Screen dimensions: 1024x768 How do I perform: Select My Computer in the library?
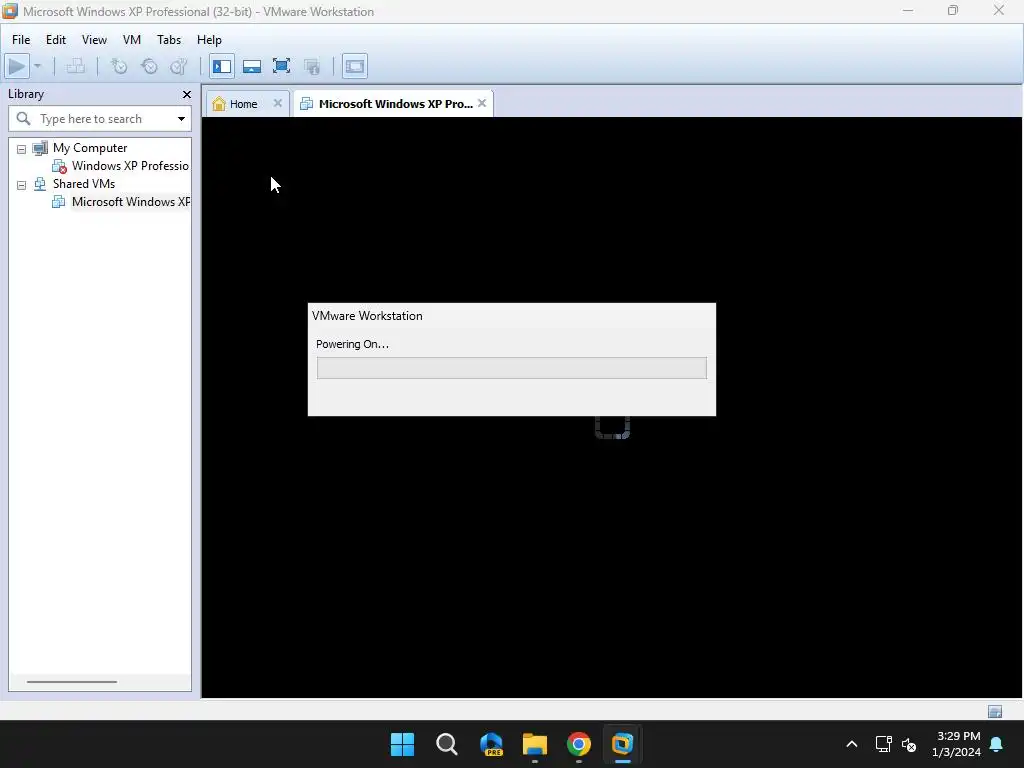(x=90, y=148)
